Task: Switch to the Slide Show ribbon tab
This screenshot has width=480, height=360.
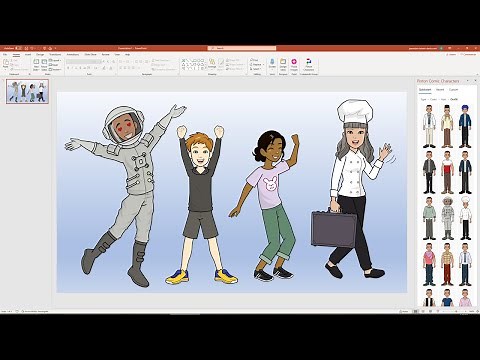Action: pyautogui.click(x=90, y=54)
